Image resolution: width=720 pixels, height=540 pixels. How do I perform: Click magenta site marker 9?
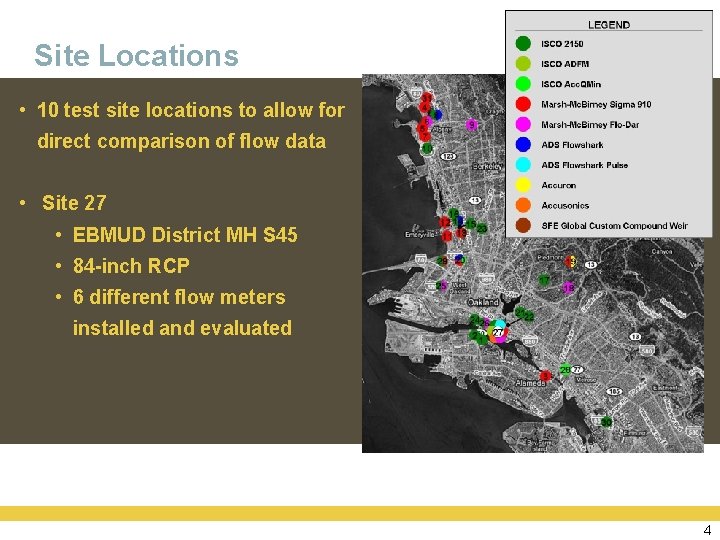coord(472,124)
